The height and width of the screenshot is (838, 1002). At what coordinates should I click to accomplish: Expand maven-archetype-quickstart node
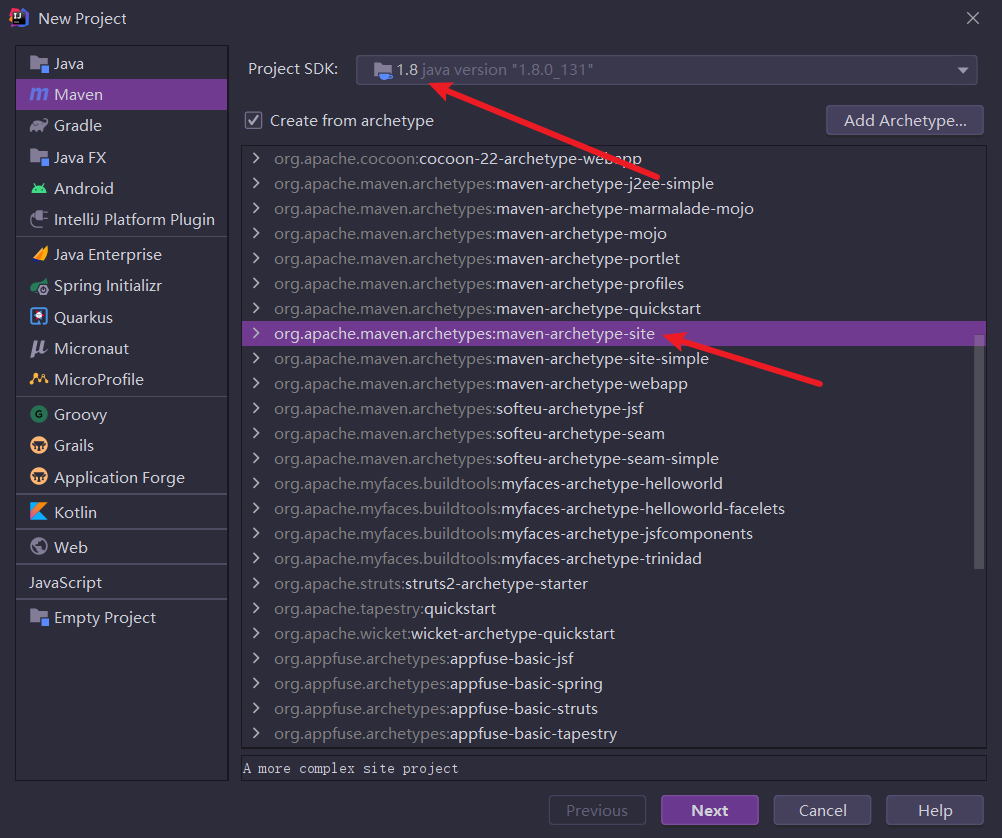pos(256,308)
